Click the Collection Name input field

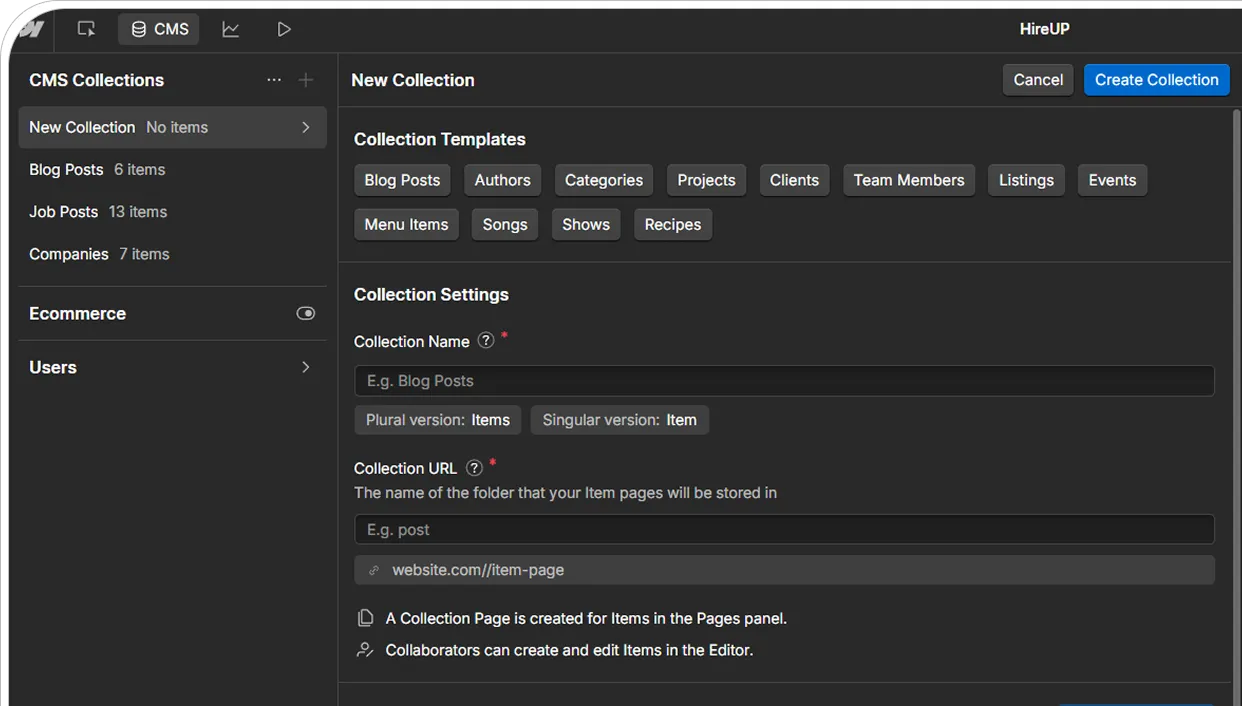click(784, 380)
